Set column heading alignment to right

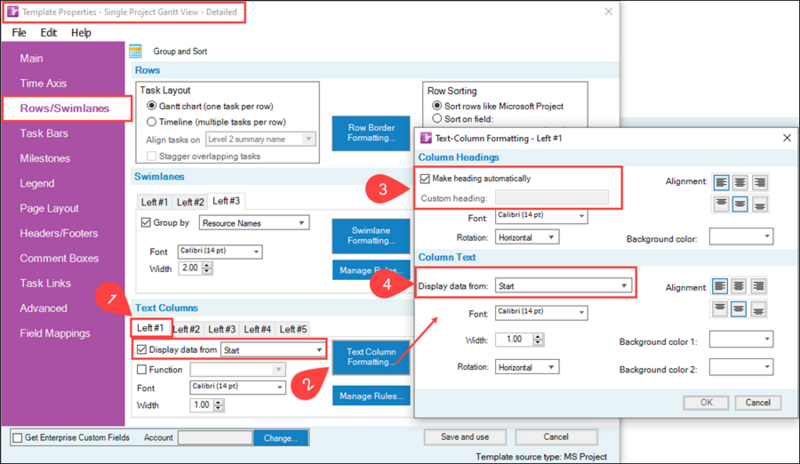759,182
